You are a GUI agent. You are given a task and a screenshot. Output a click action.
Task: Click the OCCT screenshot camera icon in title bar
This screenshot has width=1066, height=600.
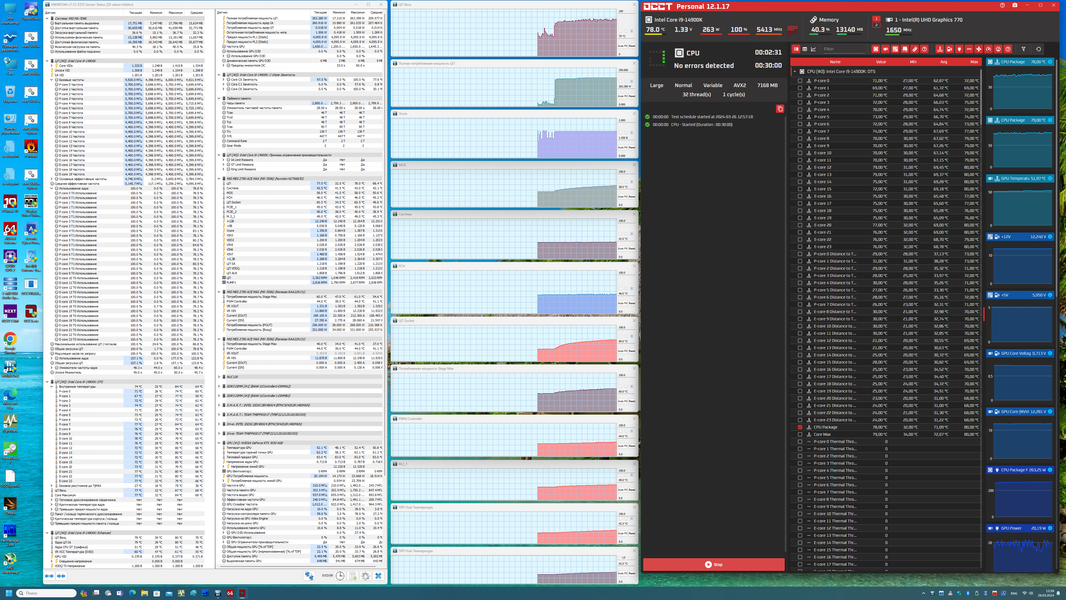coord(1015,5)
